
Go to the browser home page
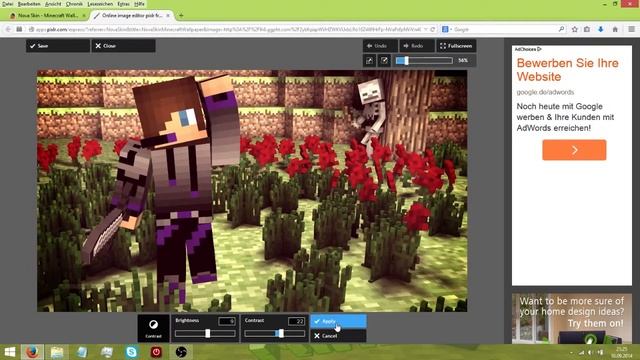[615, 29]
